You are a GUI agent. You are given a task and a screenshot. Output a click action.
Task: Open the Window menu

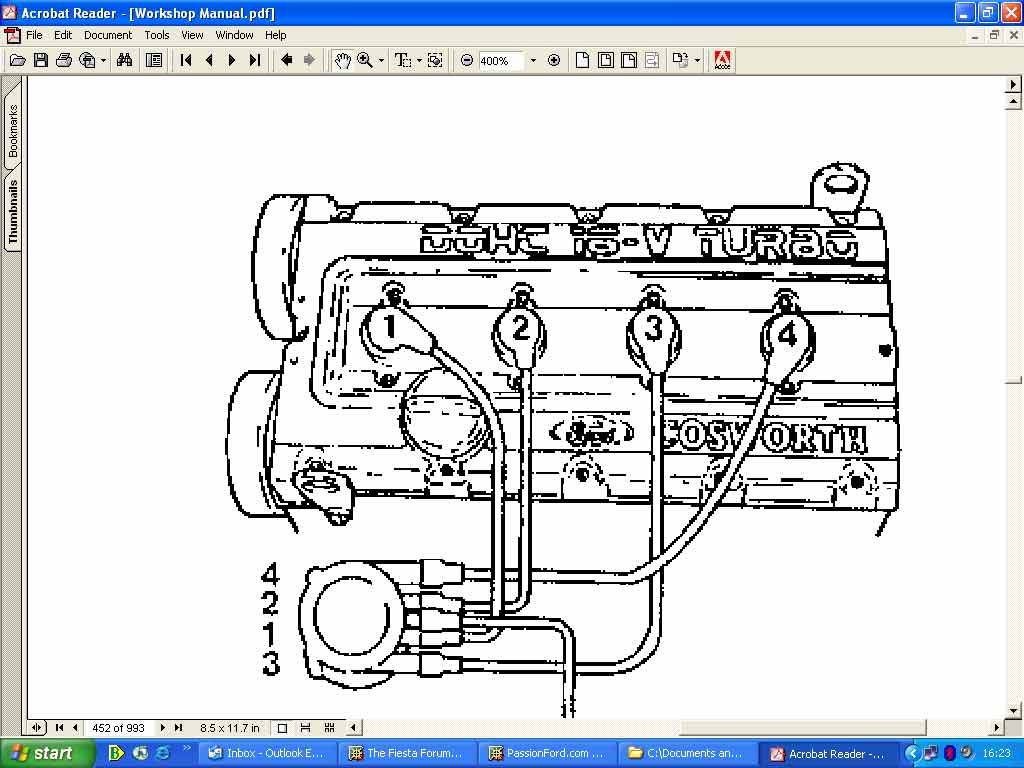[x=234, y=35]
